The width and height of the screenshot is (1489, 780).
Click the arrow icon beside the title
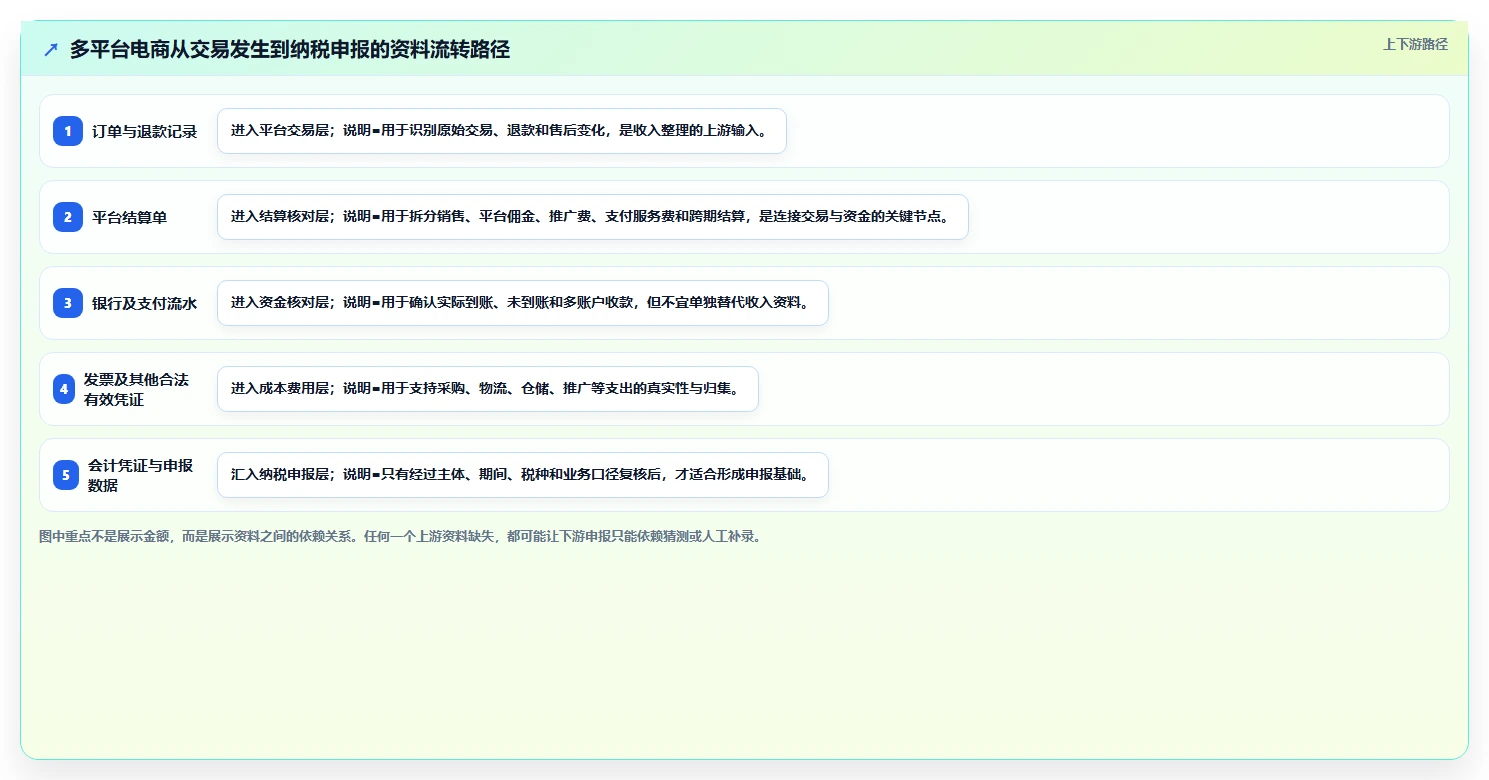(51, 50)
